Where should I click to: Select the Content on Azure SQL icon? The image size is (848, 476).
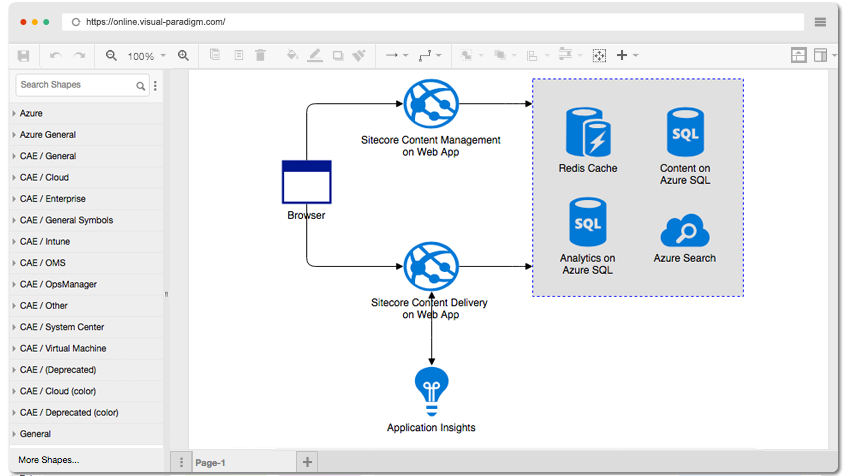685,133
